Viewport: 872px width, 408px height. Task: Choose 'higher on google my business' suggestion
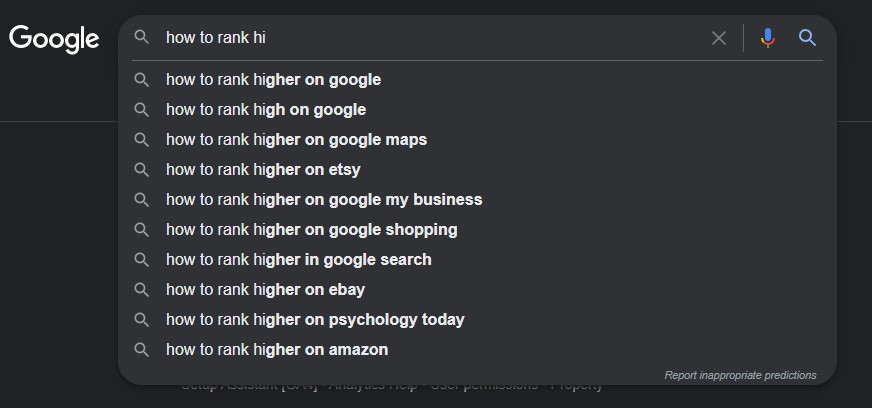coord(324,199)
